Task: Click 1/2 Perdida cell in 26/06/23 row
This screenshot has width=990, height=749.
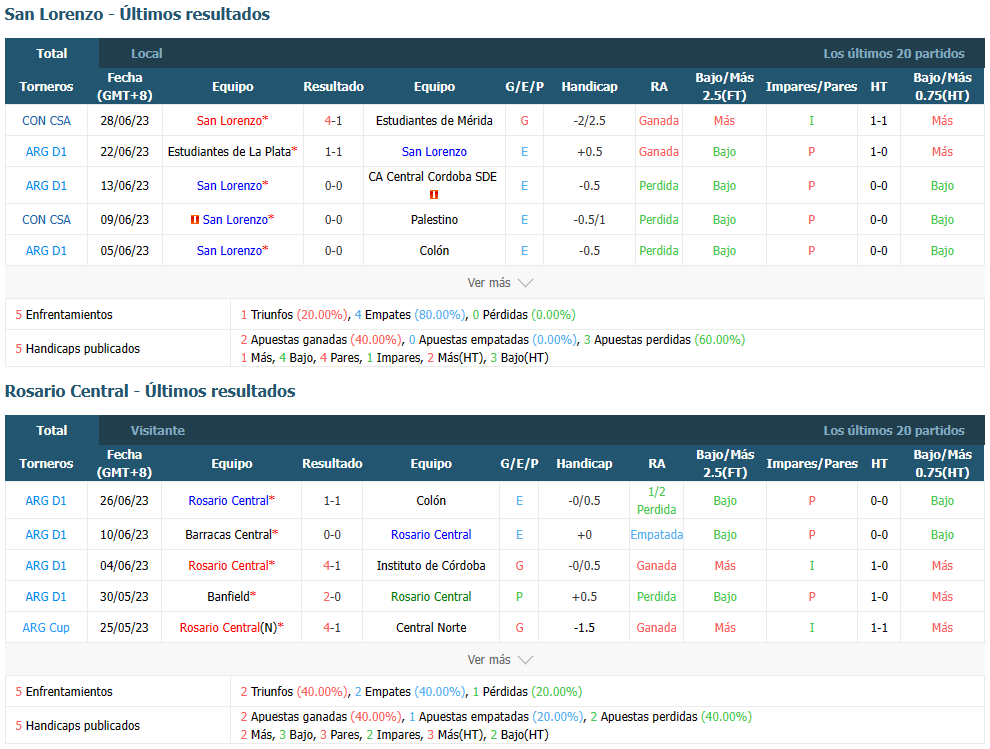Action: pos(657,501)
